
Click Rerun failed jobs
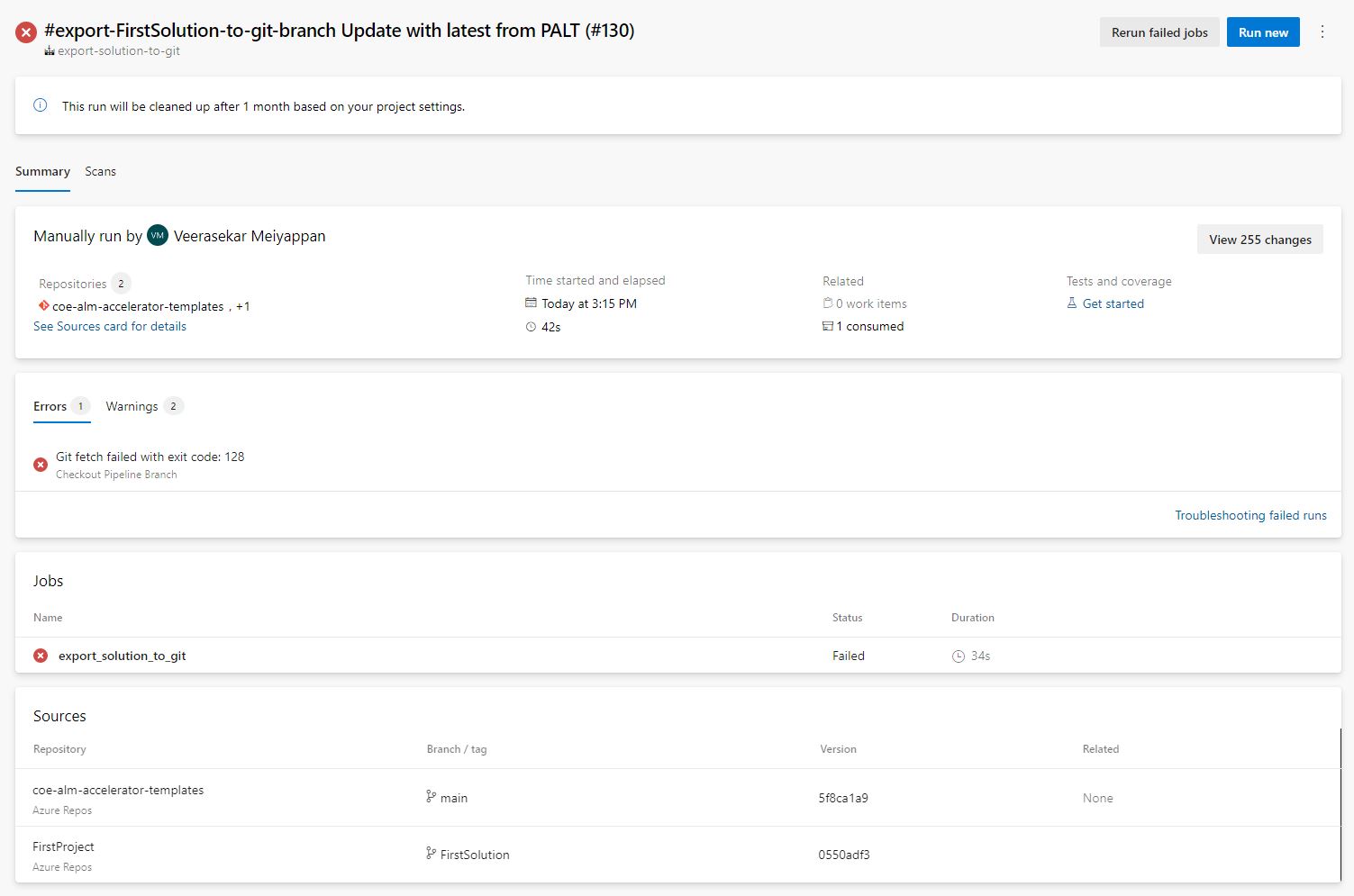1159,32
